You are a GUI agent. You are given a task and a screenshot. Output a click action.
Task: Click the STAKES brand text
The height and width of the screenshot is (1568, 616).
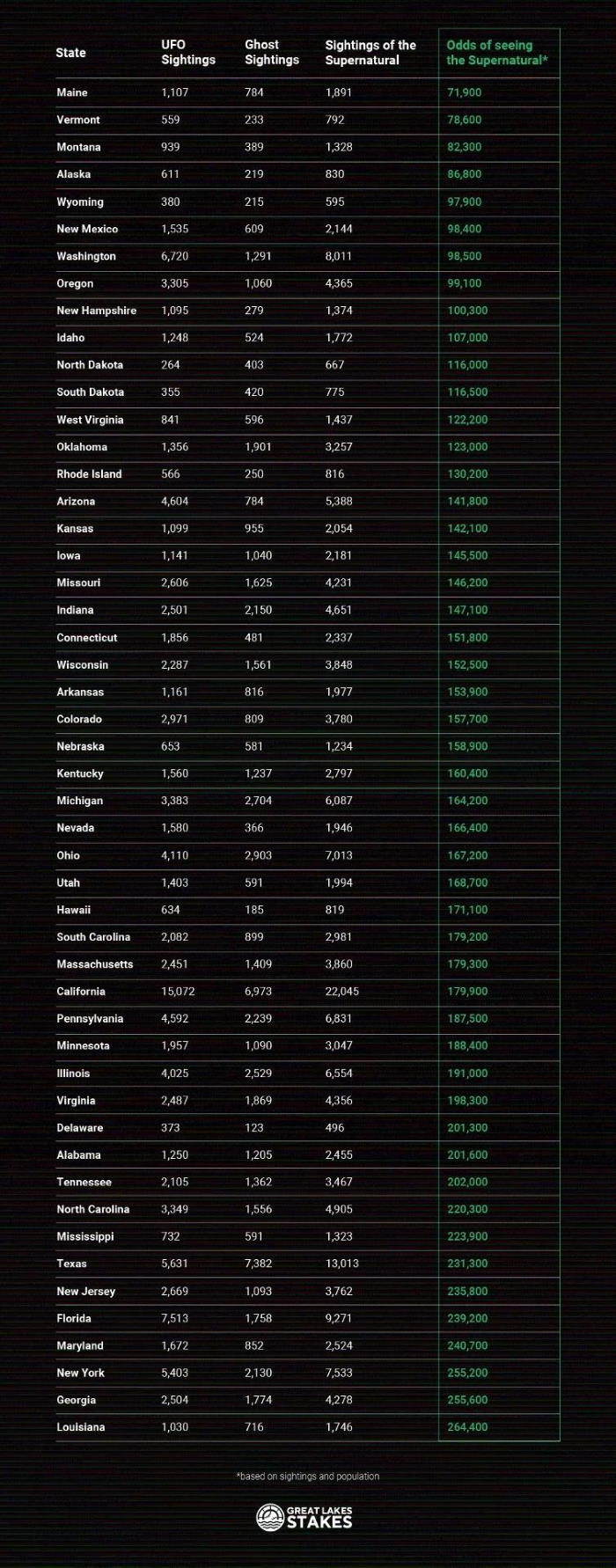pos(319,1522)
